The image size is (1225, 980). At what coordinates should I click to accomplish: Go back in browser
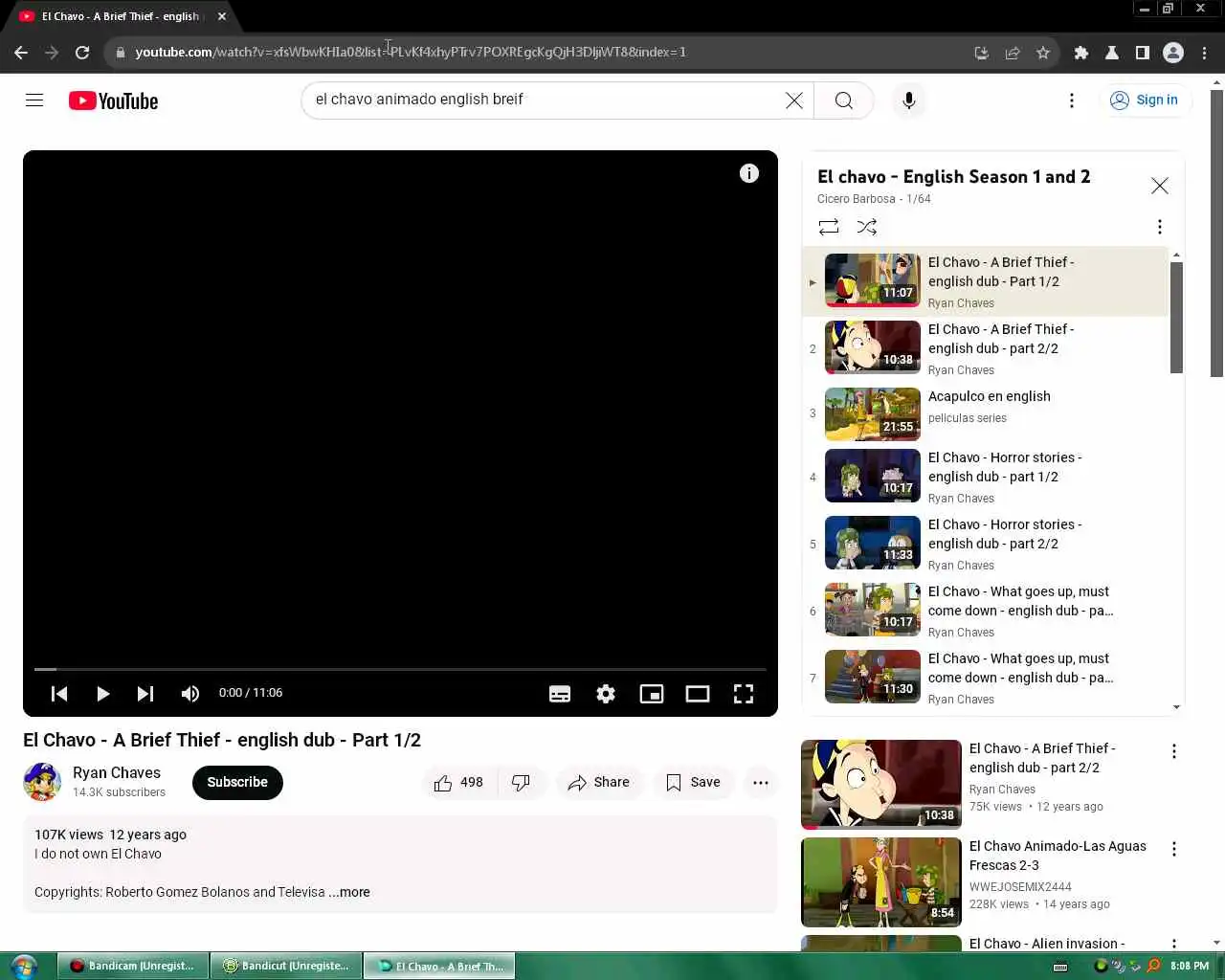(21, 53)
